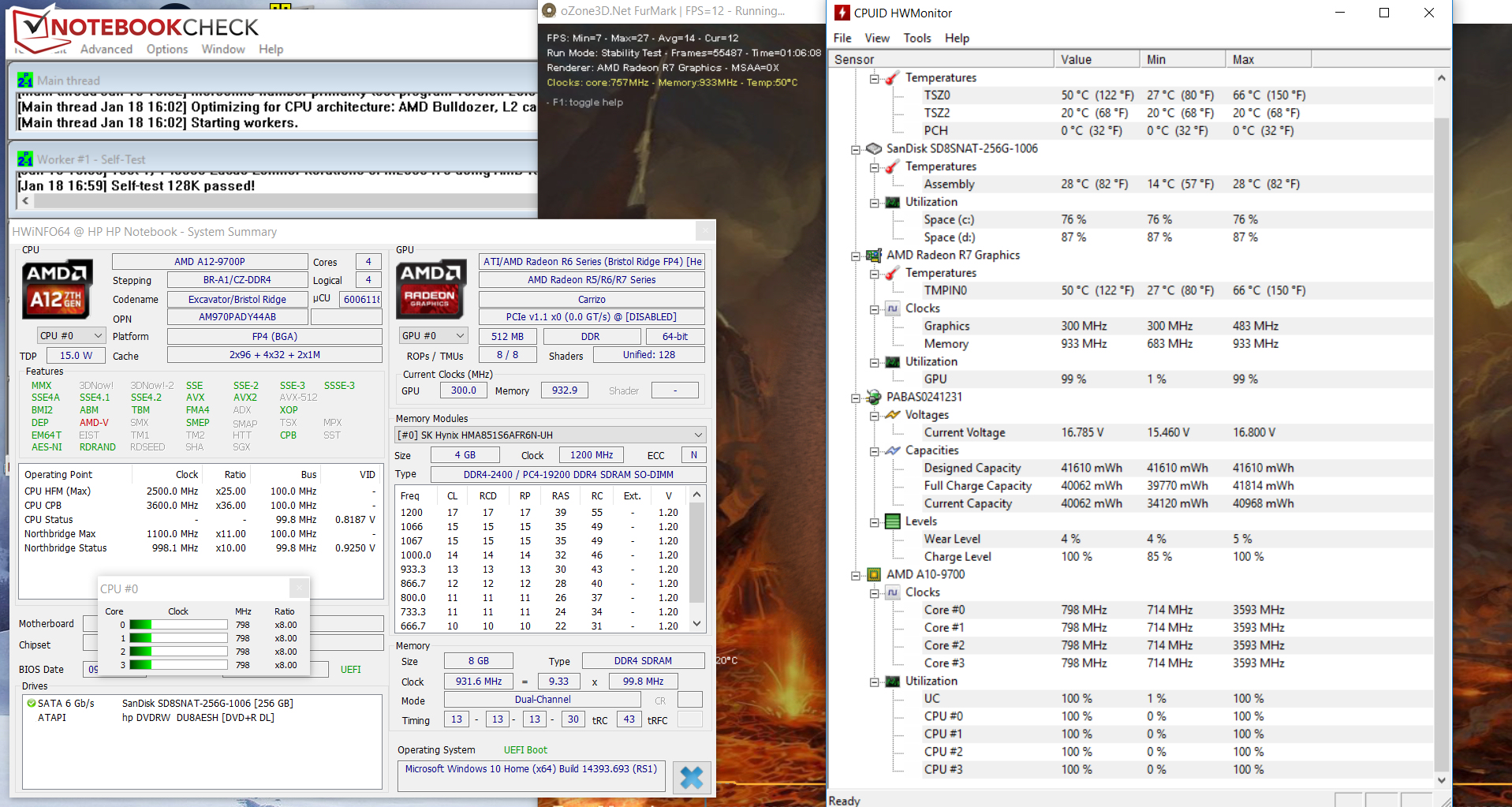Click Utilization icon above the GPU 99 % row
This screenshot has width=1512, height=807.
[x=893, y=361]
